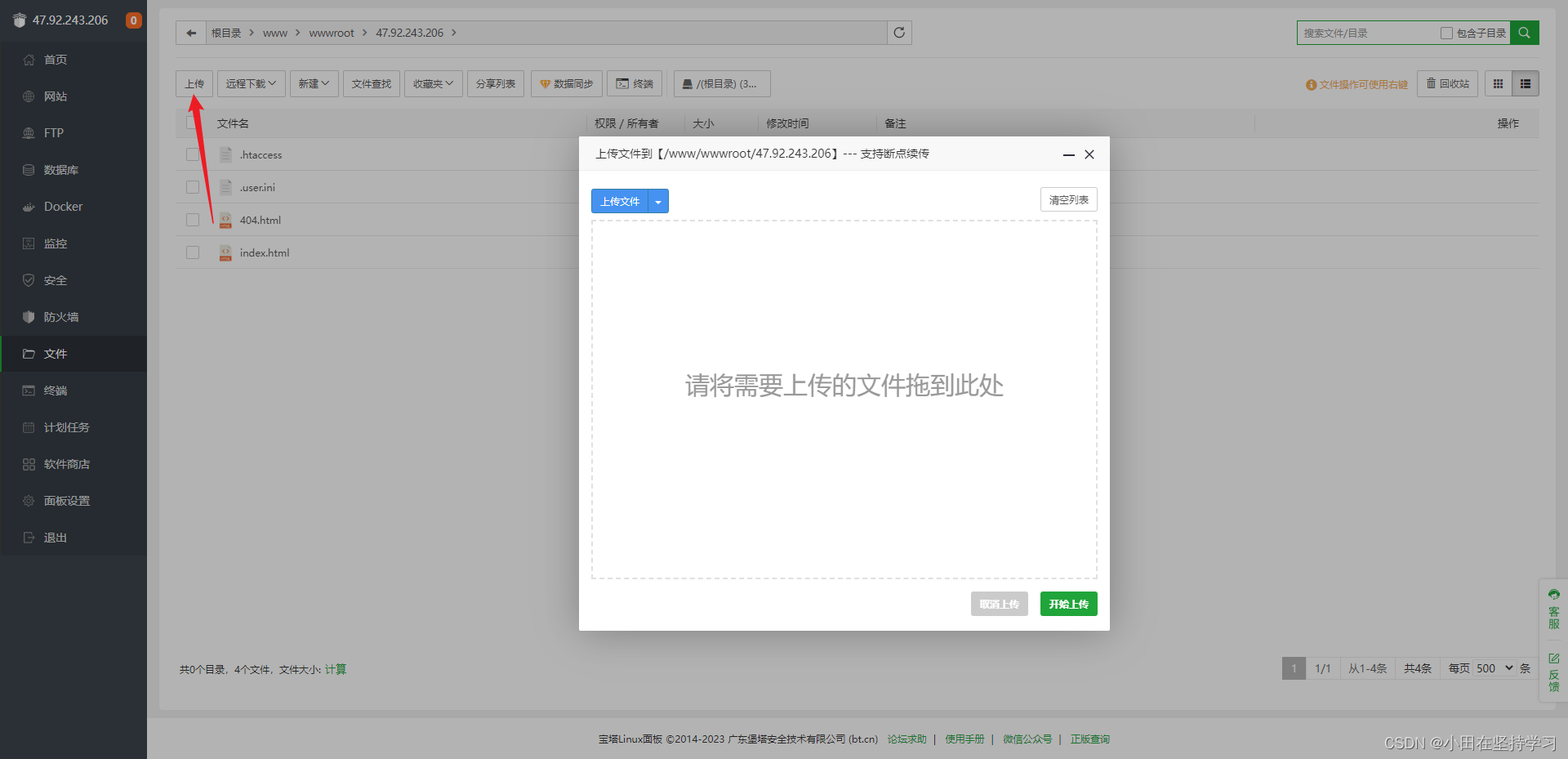Screen dimensions: 1568x759
Task: Open the 回收站 recycle bin
Action: 1447,83
